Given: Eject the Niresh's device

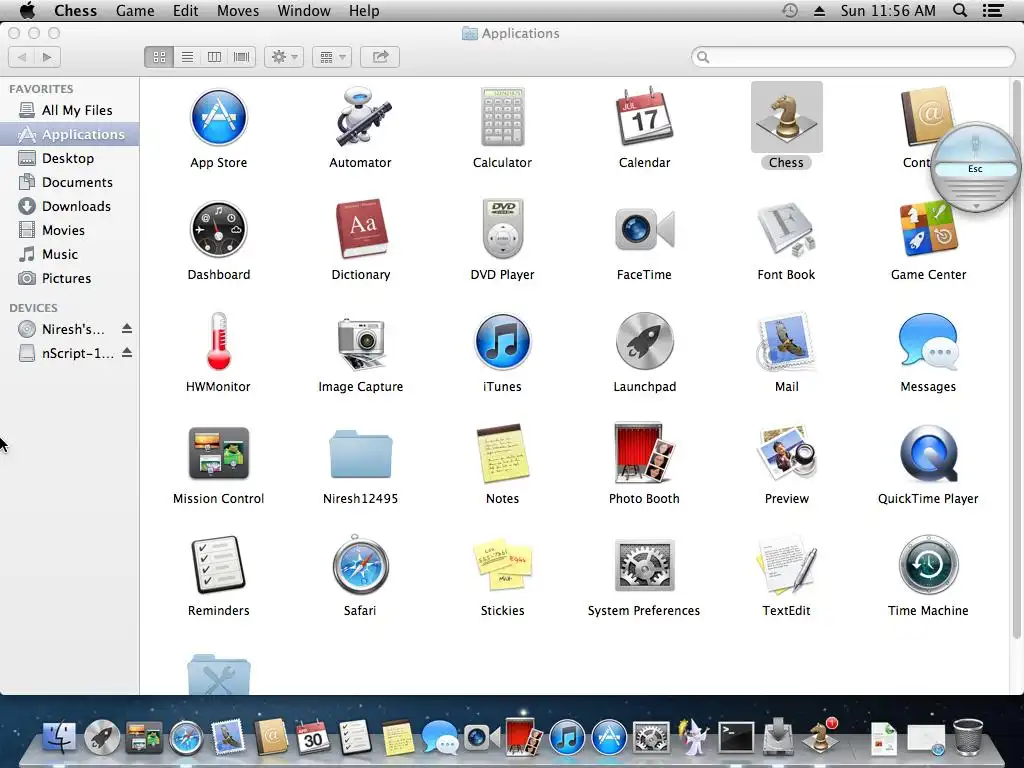Looking at the screenshot, I should point(127,328).
